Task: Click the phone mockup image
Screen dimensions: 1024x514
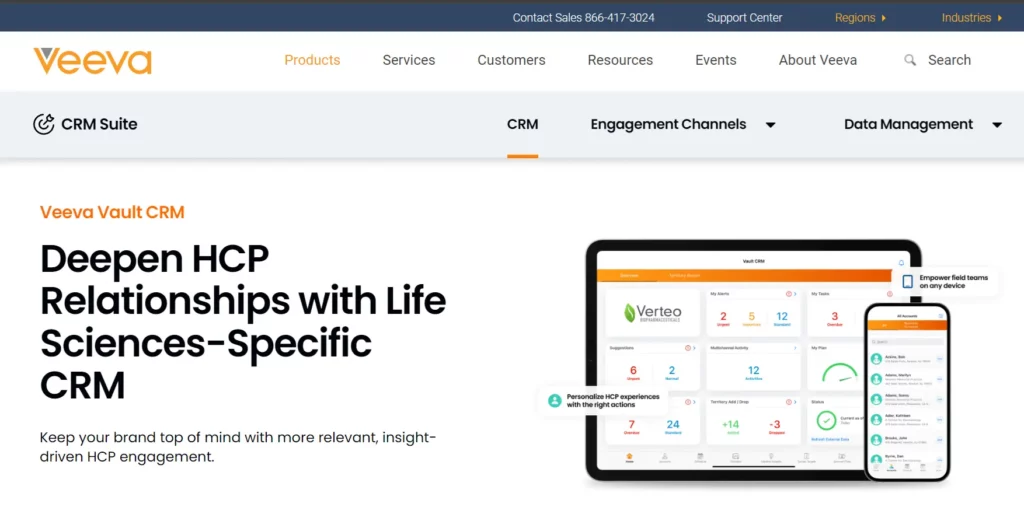Action: pos(907,393)
